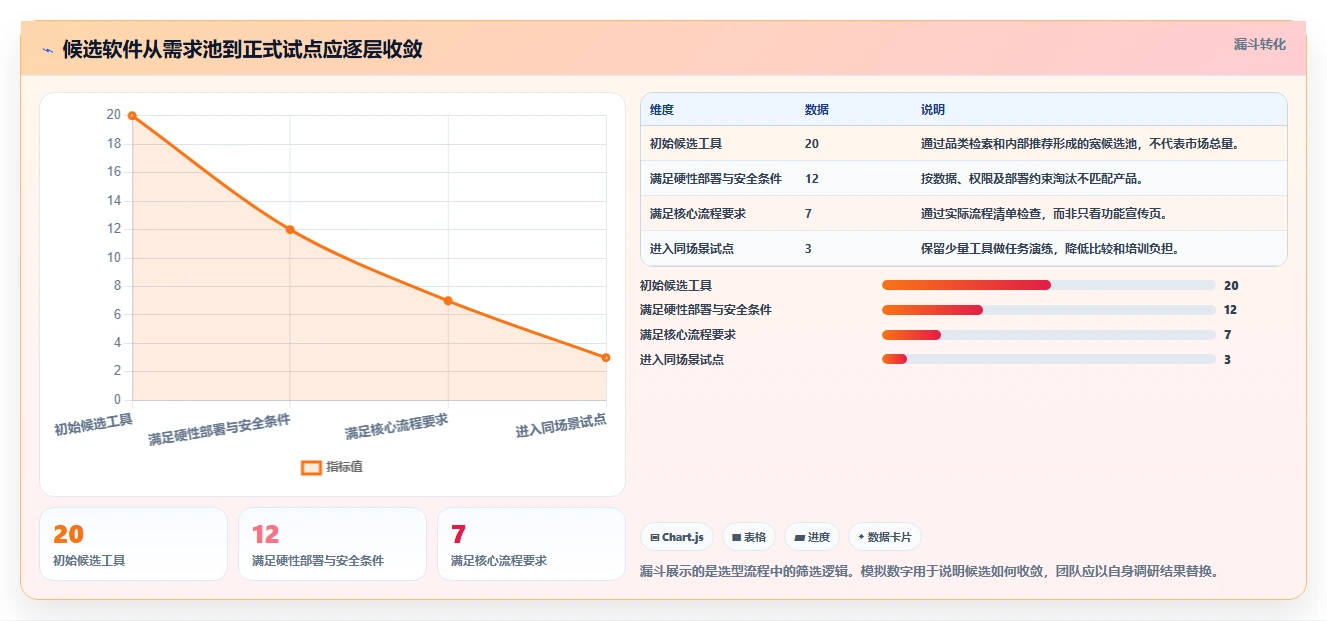Click the 满足硬性部署与安全条件 table cell
The height and width of the screenshot is (621, 1327).
[x=716, y=179]
